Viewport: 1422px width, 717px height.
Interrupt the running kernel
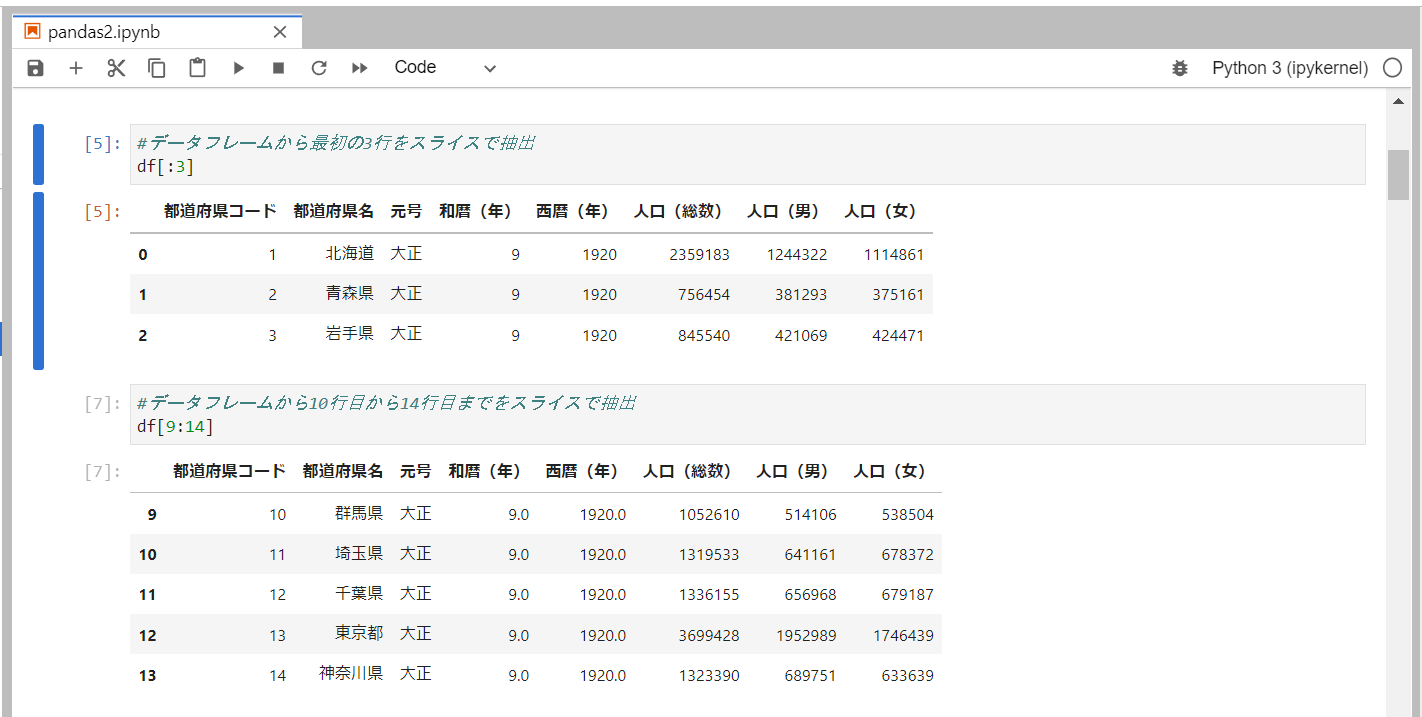tap(278, 67)
